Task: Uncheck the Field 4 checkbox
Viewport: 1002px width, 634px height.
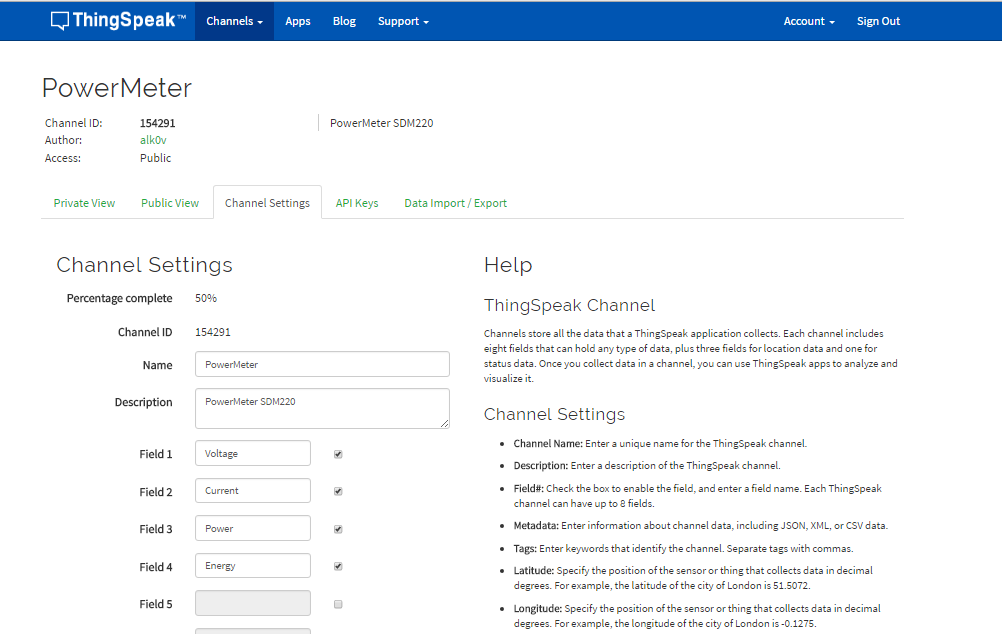Action: pos(338,566)
